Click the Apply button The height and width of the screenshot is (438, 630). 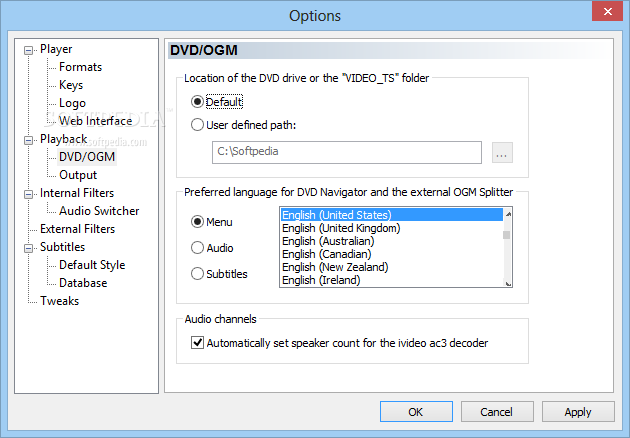pos(578,411)
